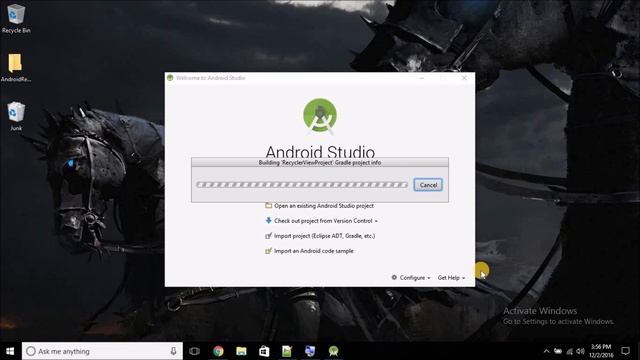Select the Junk desktop icon
640x360 pixels.
(x=16, y=117)
